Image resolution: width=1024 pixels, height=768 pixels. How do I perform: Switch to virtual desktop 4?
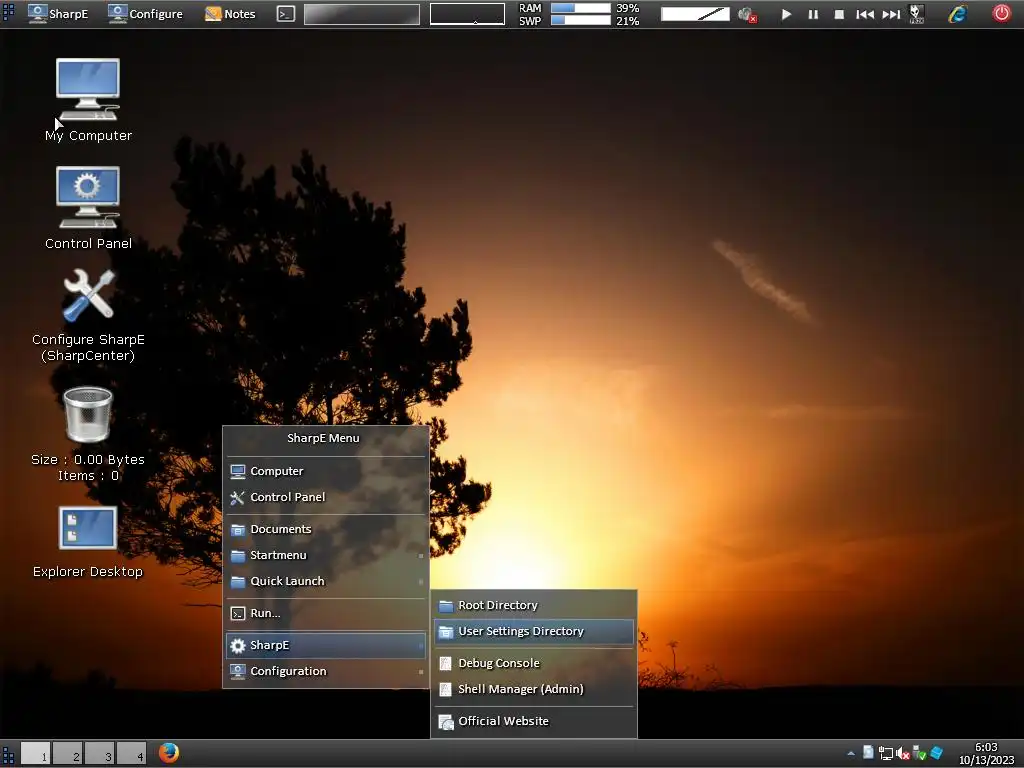131,753
